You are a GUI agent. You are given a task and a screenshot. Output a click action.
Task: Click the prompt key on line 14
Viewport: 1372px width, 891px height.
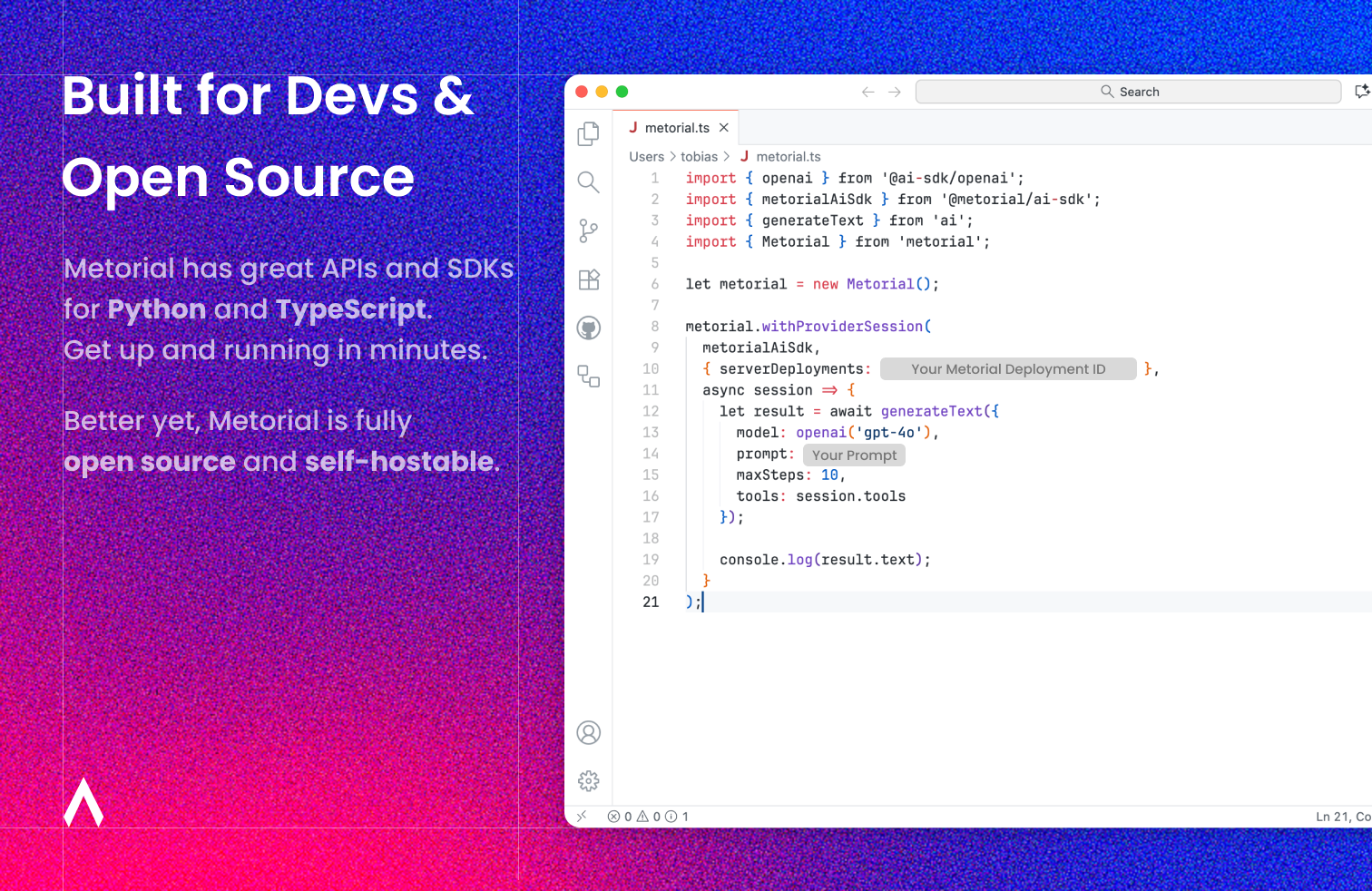[x=761, y=454]
